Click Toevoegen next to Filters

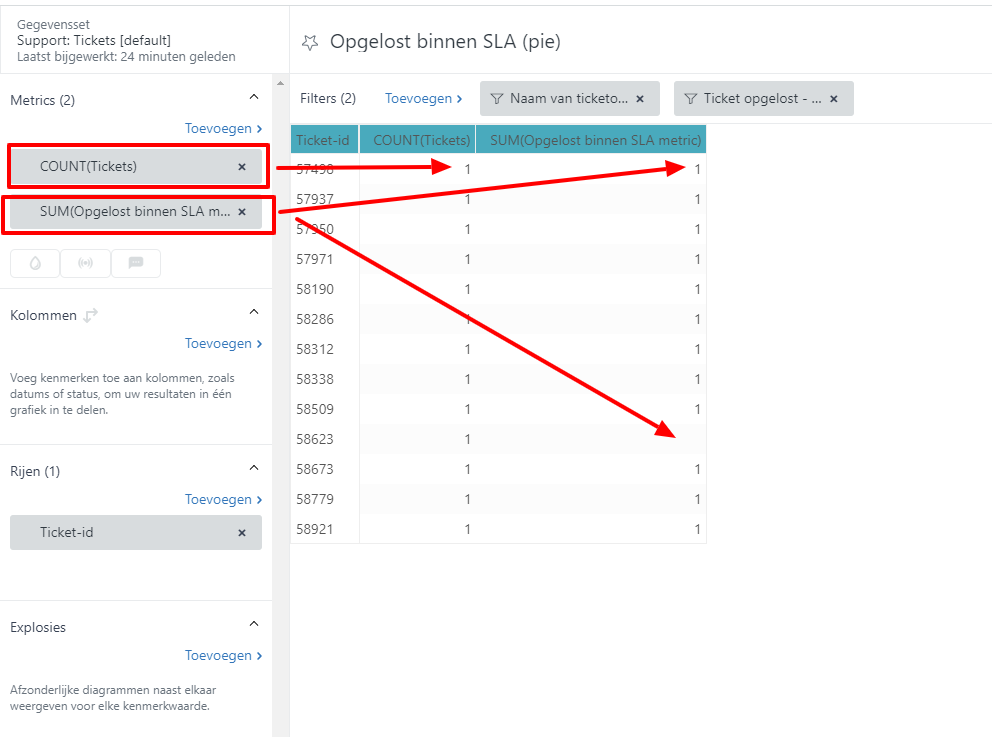[x=423, y=98]
